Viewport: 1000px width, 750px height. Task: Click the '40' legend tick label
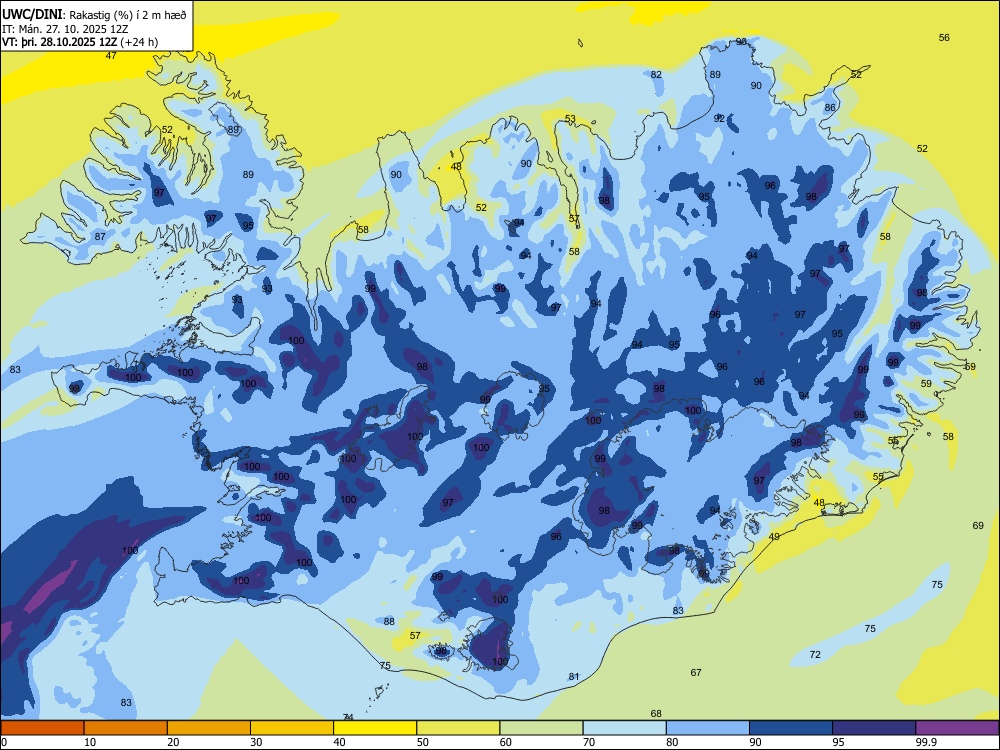pos(339,742)
